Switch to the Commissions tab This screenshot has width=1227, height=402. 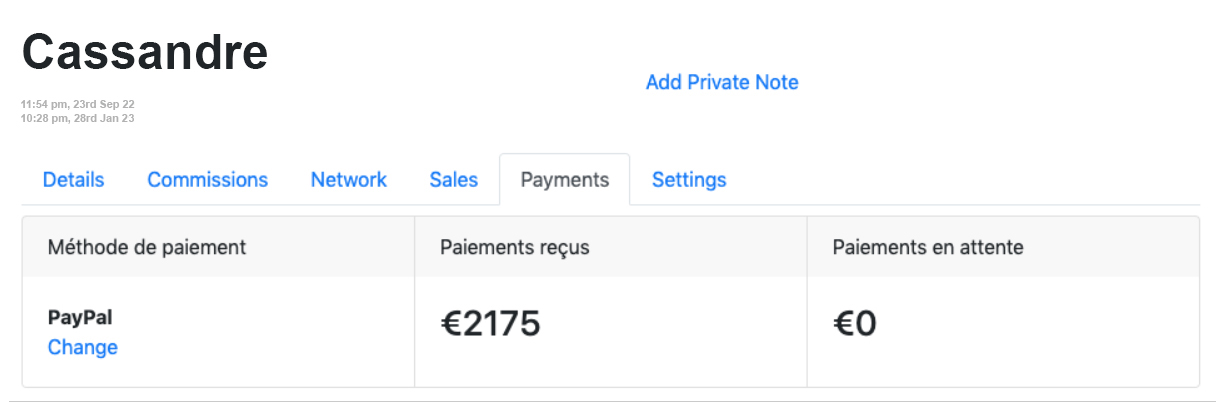pos(207,180)
